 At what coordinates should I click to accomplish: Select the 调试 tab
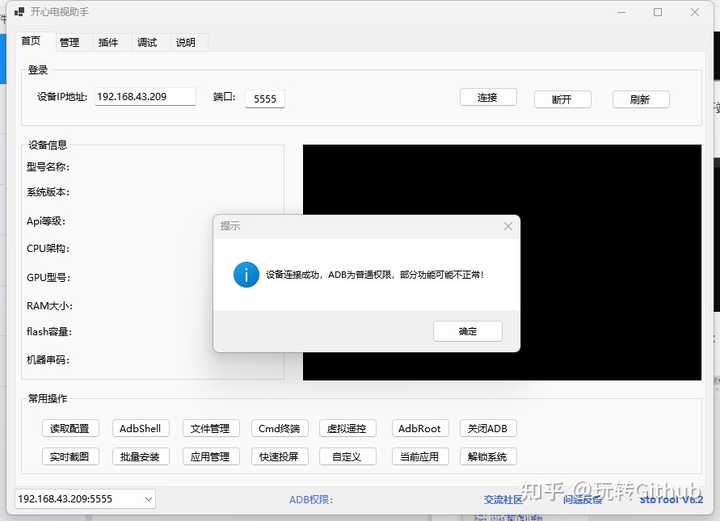pos(147,42)
